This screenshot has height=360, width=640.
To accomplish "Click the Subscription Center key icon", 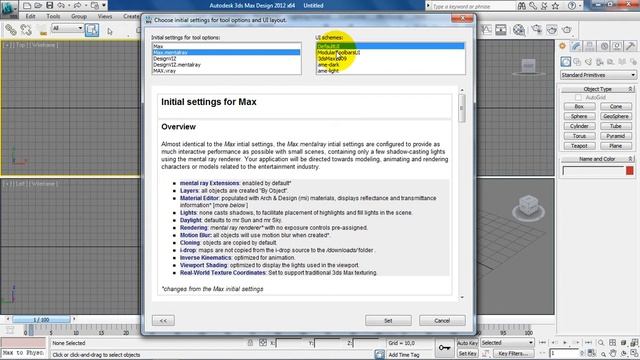I will click(x=533, y=6).
